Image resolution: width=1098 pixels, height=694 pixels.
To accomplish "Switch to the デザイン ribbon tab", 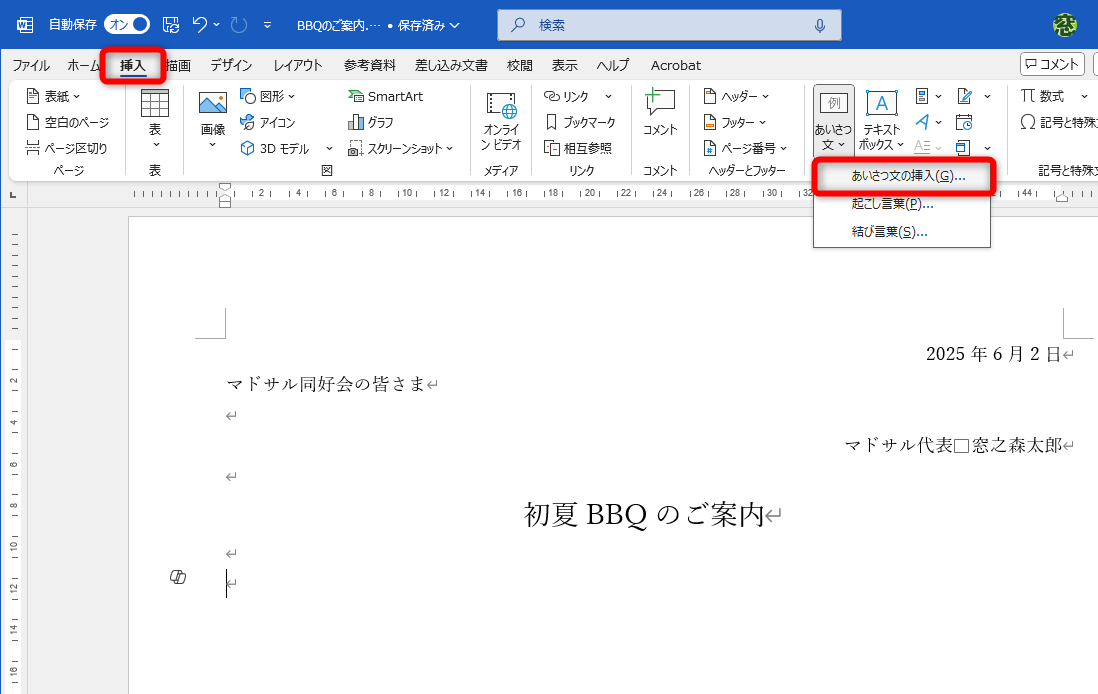I will pos(230,65).
